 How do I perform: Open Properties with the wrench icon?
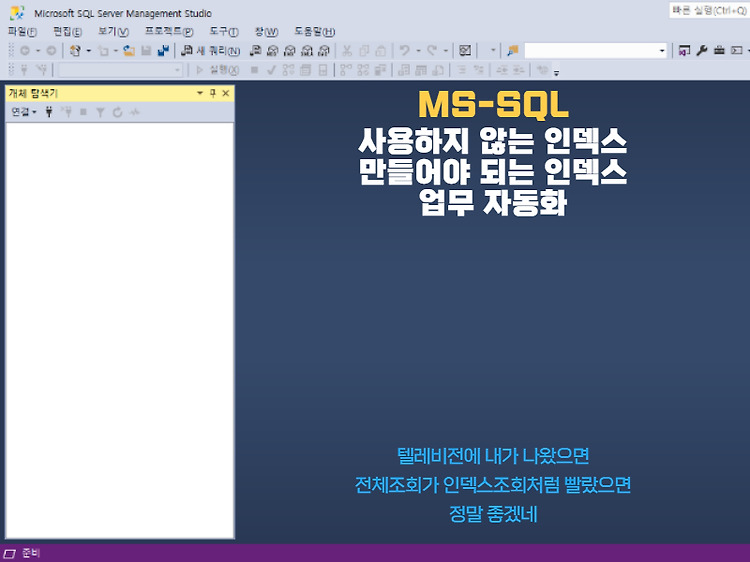pyautogui.click(x=702, y=50)
